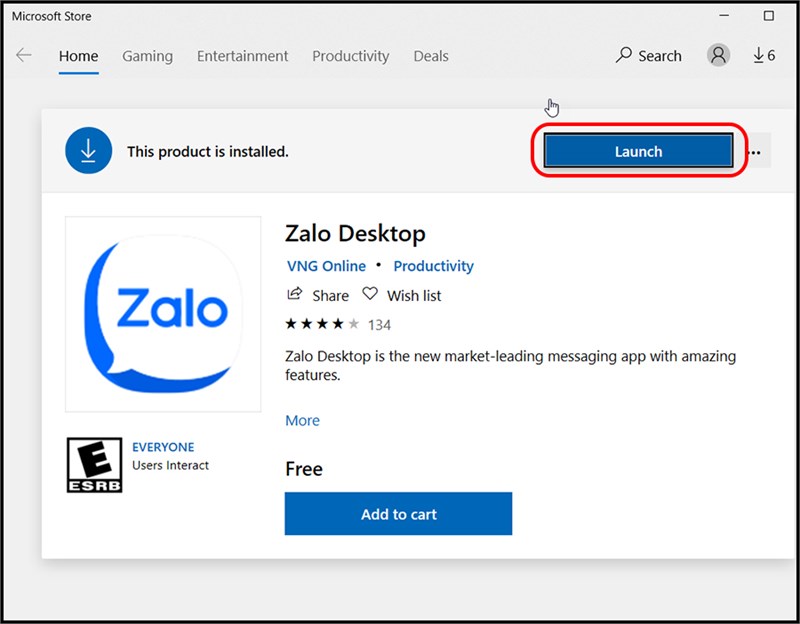Click the Add to cart button
Image resolution: width=800 pixels, height=624 pixels.
(398, 514)
